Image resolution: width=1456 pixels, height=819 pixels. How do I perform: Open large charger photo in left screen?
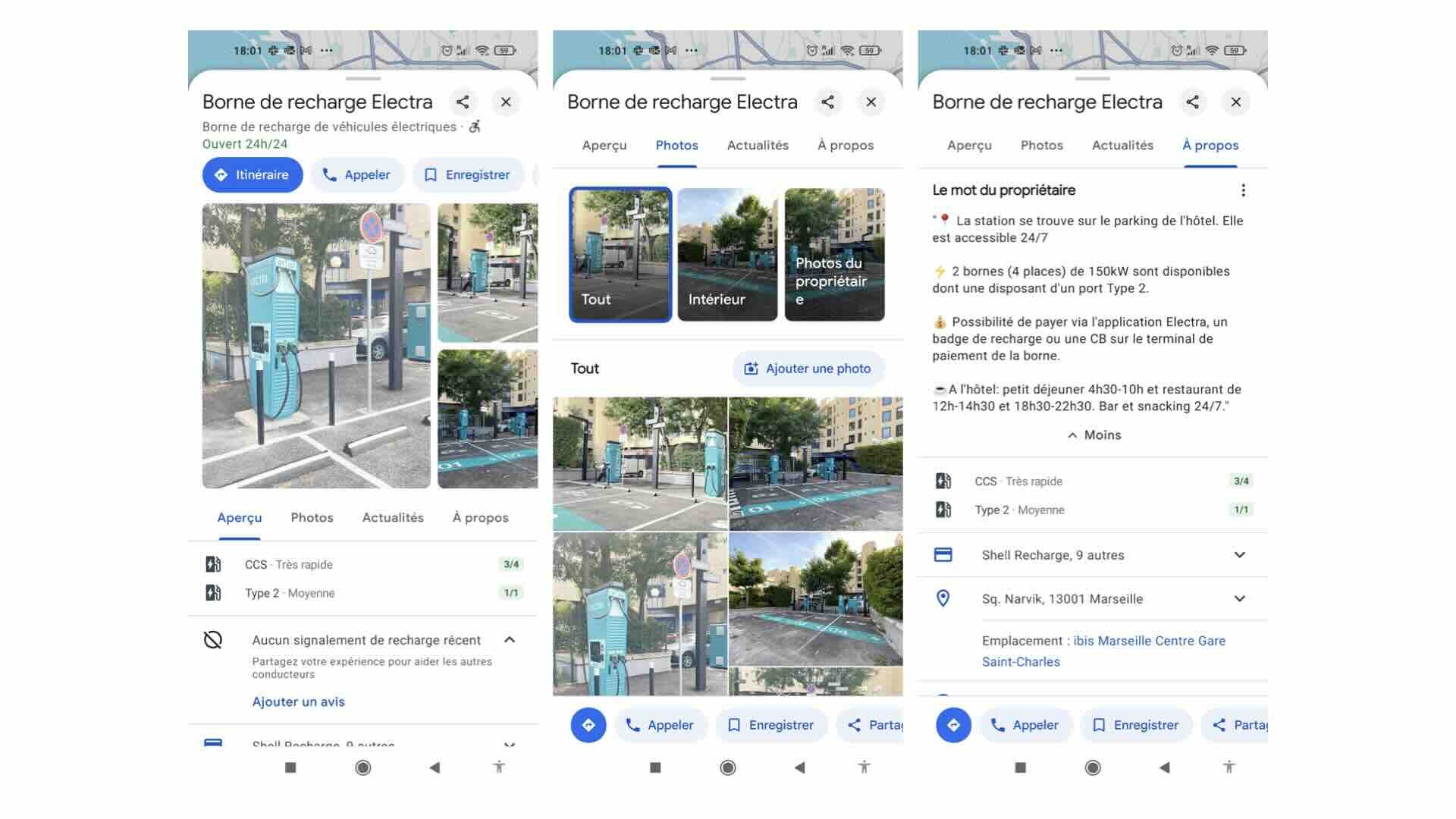316,346
